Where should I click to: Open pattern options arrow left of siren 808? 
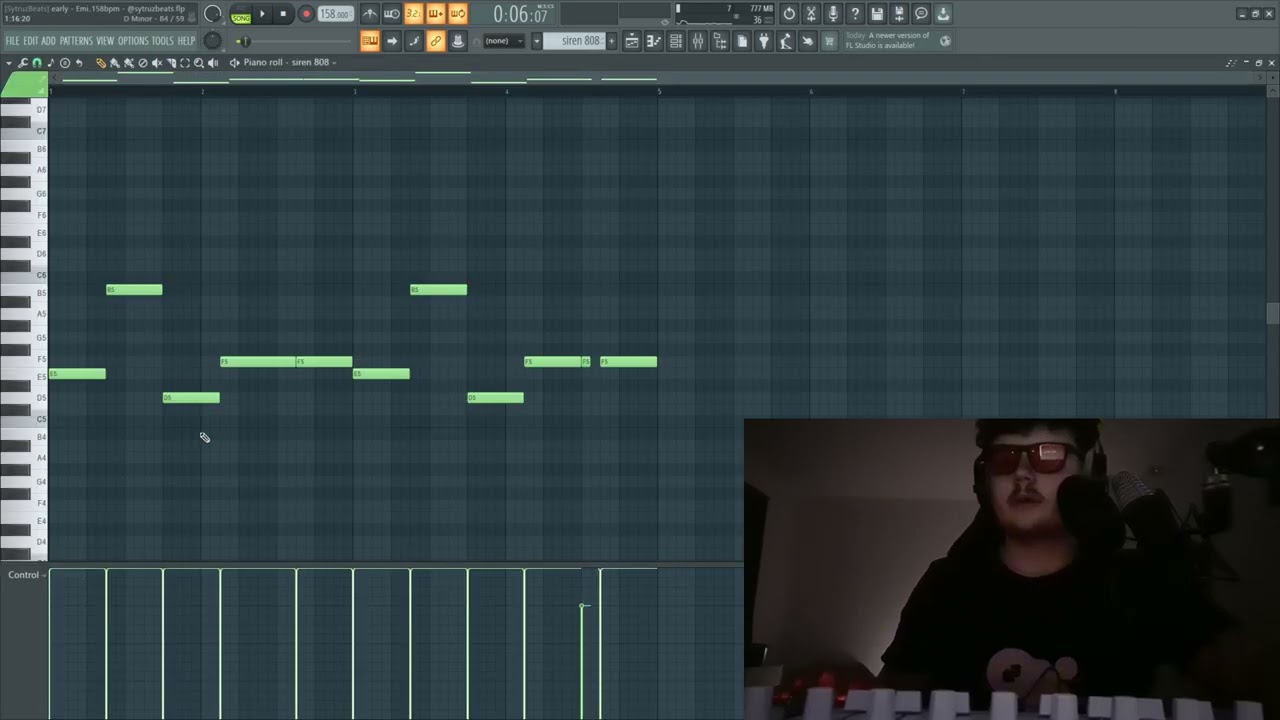tap(536, 41)
